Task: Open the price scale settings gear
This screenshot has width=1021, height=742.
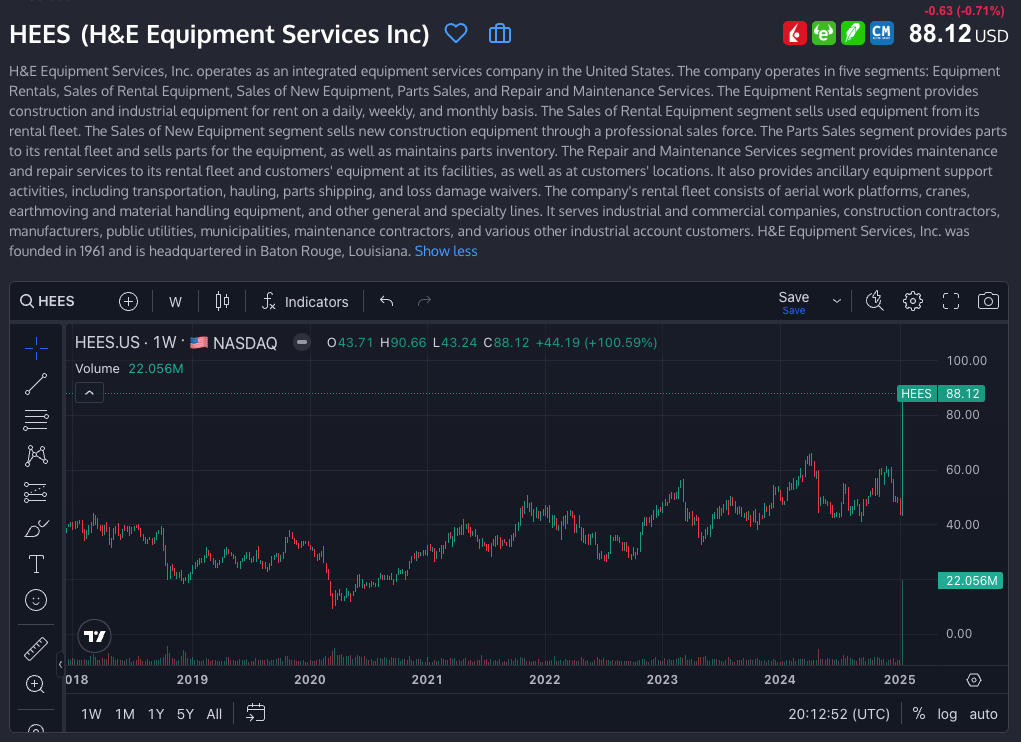Action: (x=973, y=680)
